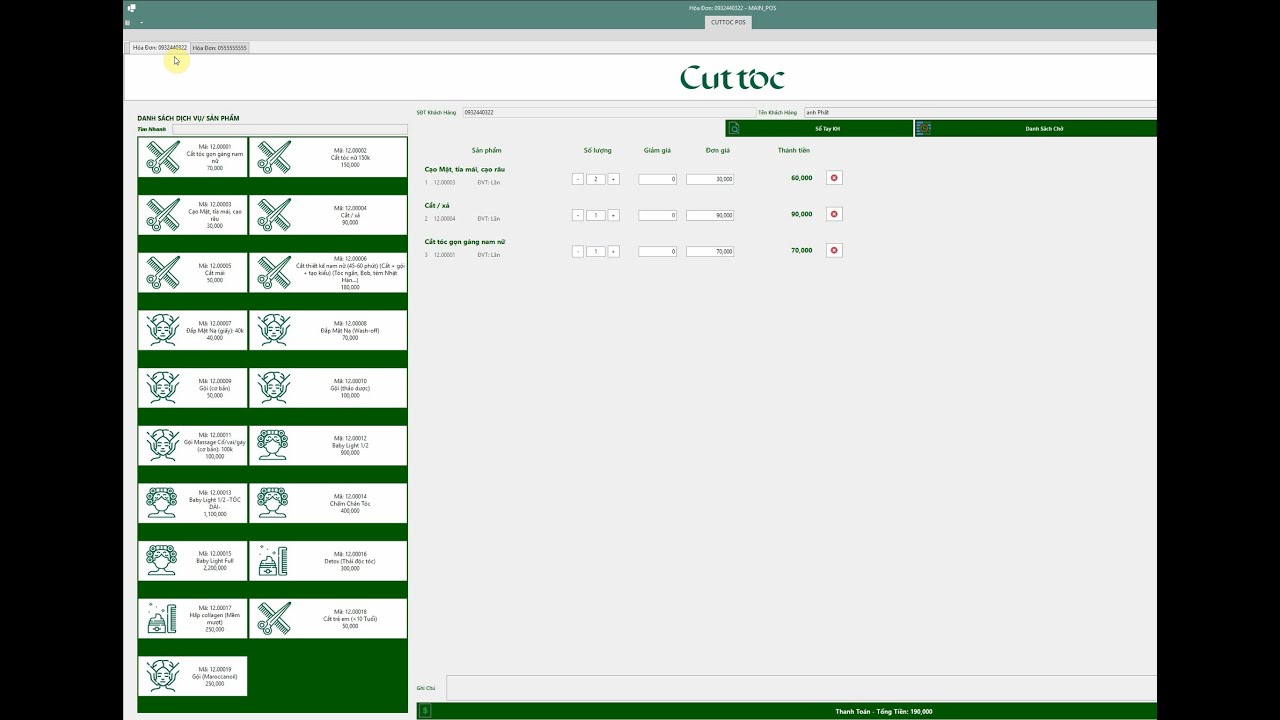Viewport: 1280px width, 720px height.
Task: Add service 12.00008 Đắp Mặt Nạ Wash-off
Action: [328, 330]
